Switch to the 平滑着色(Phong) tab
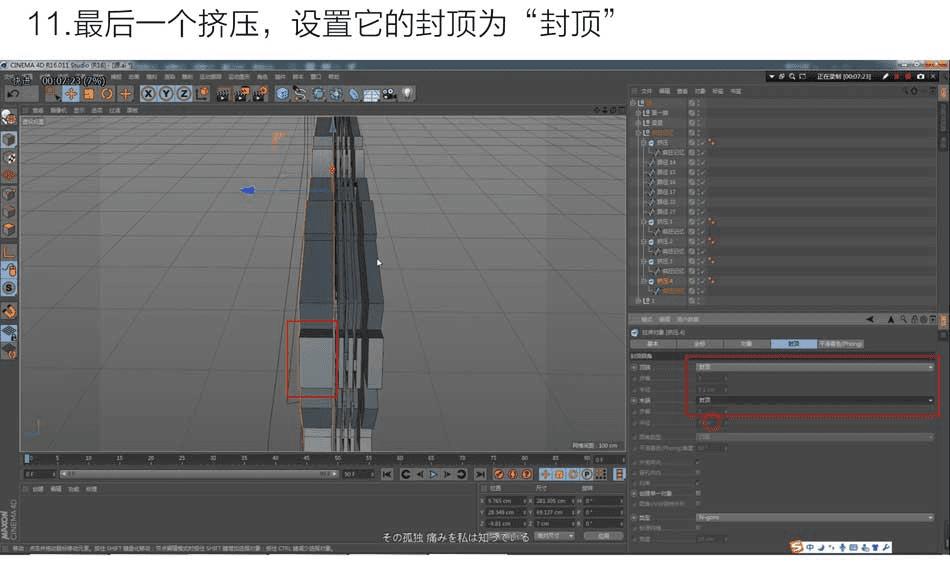This screenshot has height=575, width=950. click(840, 343)
